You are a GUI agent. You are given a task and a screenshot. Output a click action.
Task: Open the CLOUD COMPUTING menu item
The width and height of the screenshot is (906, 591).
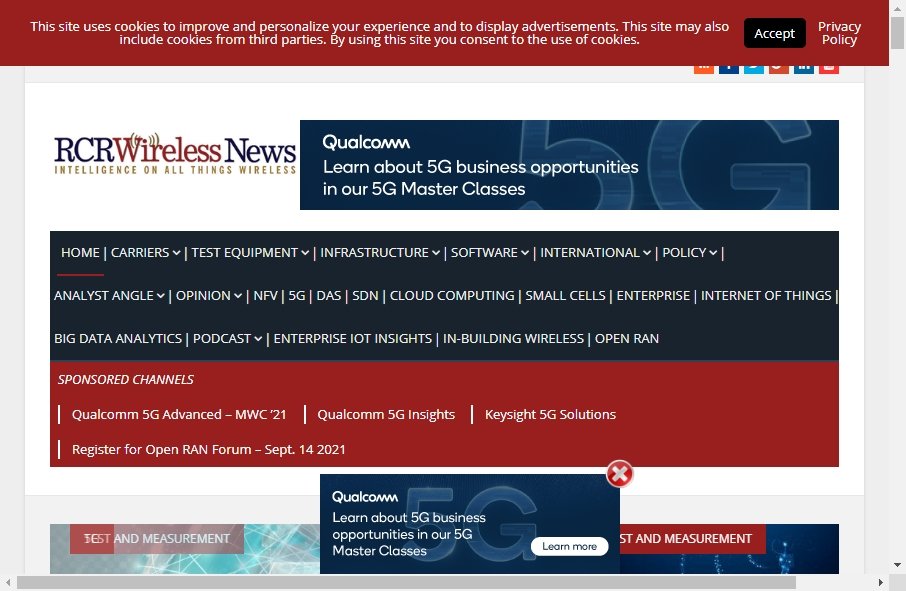[452, 295]
